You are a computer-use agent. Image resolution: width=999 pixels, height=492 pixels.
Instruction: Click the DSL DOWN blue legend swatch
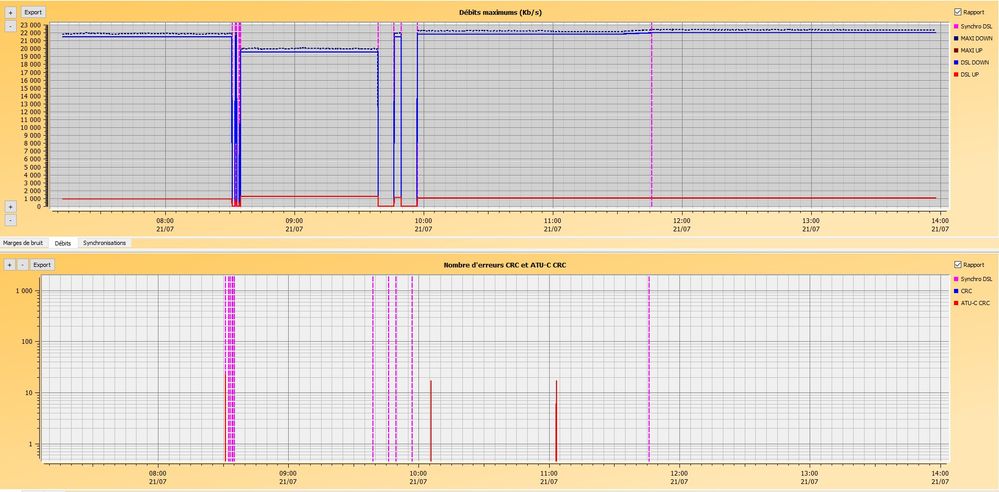[956, 62]
